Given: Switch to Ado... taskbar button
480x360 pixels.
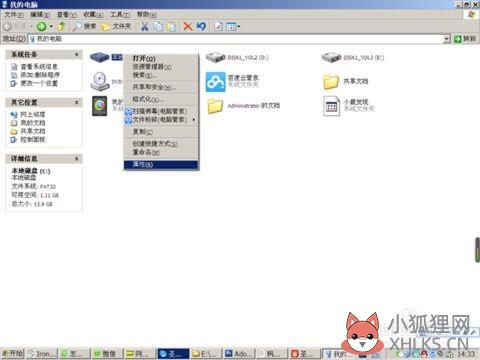Looking at the screenshot, I should 239,353.
